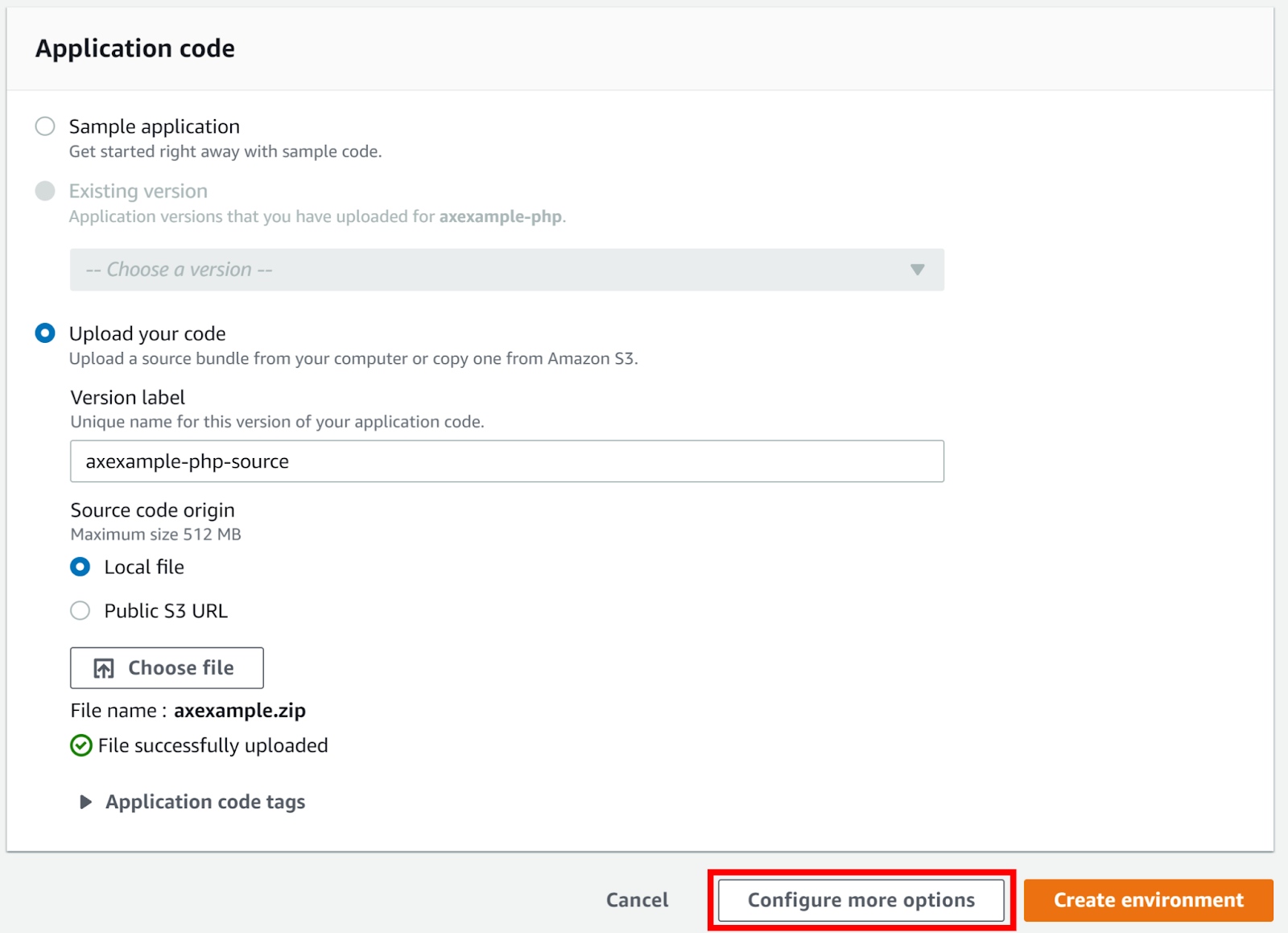Open the Choose a version dropdown
1288x933 pixels.
pos(506,270)
